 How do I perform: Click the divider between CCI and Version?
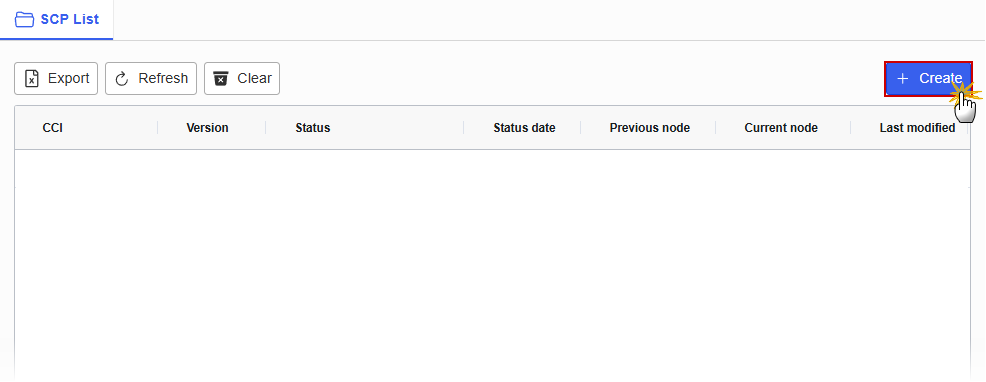point(157,128)
